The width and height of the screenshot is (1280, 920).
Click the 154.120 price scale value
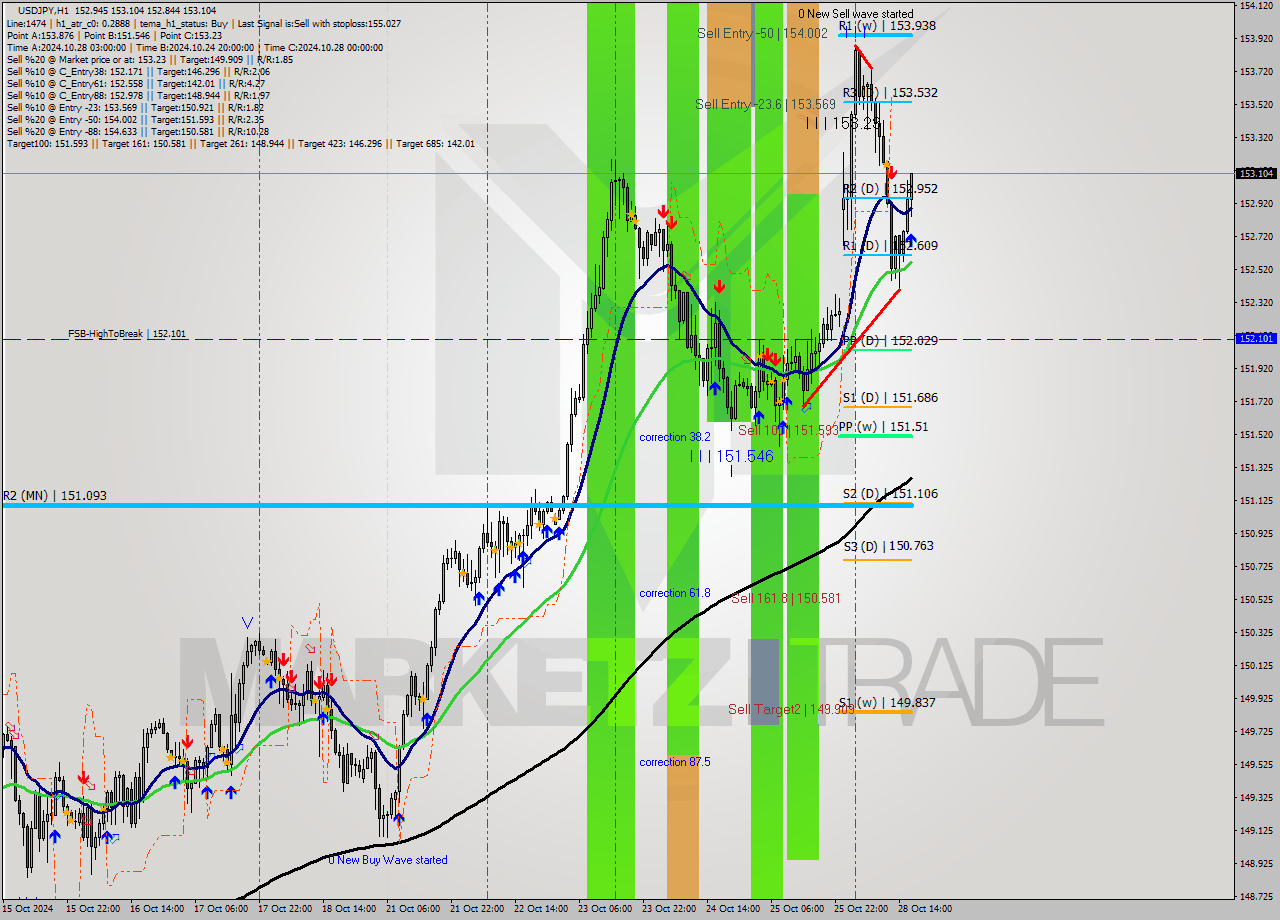[x=1256, y=6]
